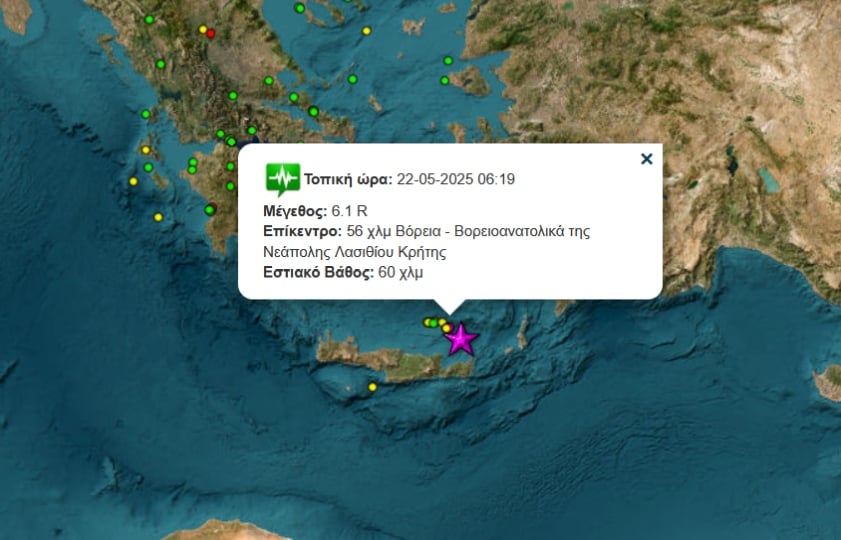Click the "Επίκεντρο" location description
This screenshot has height=540, width=841.
click(426, 241)
